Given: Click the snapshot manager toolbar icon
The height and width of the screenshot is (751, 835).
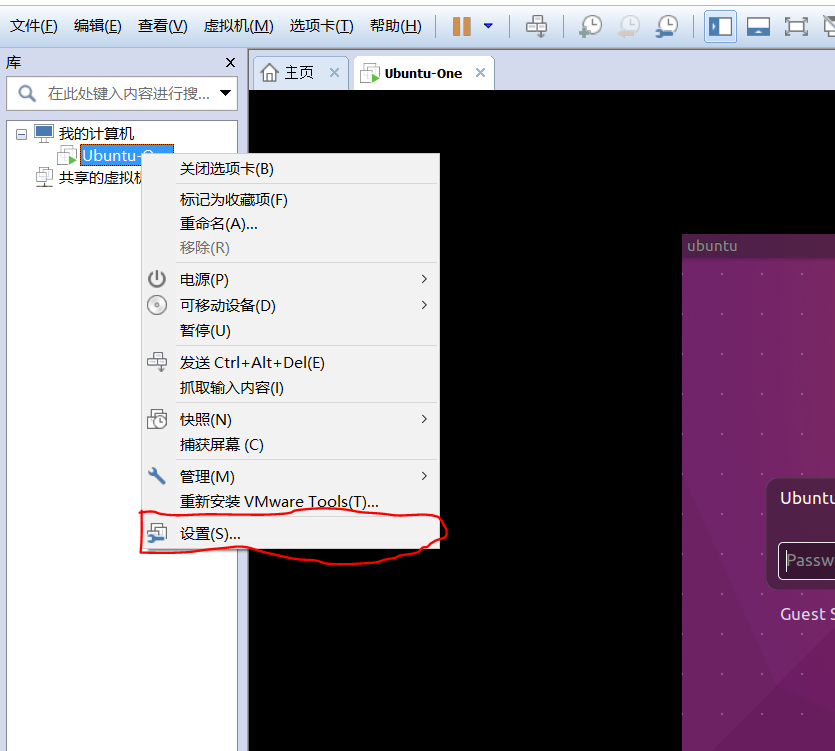Looking at the screenshot, I should point(667,26).
